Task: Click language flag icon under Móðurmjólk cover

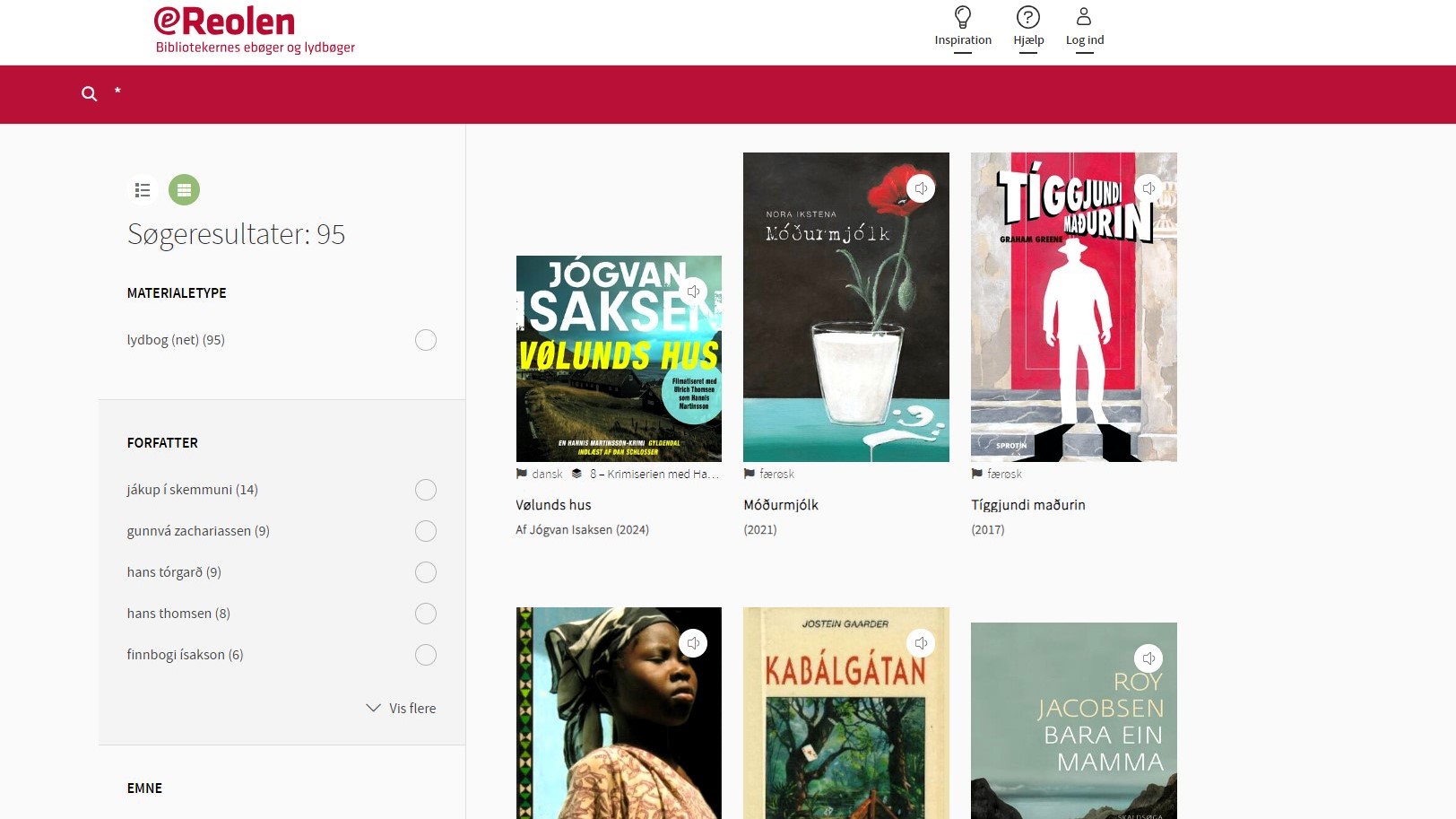Action: [x=750, y=474]
